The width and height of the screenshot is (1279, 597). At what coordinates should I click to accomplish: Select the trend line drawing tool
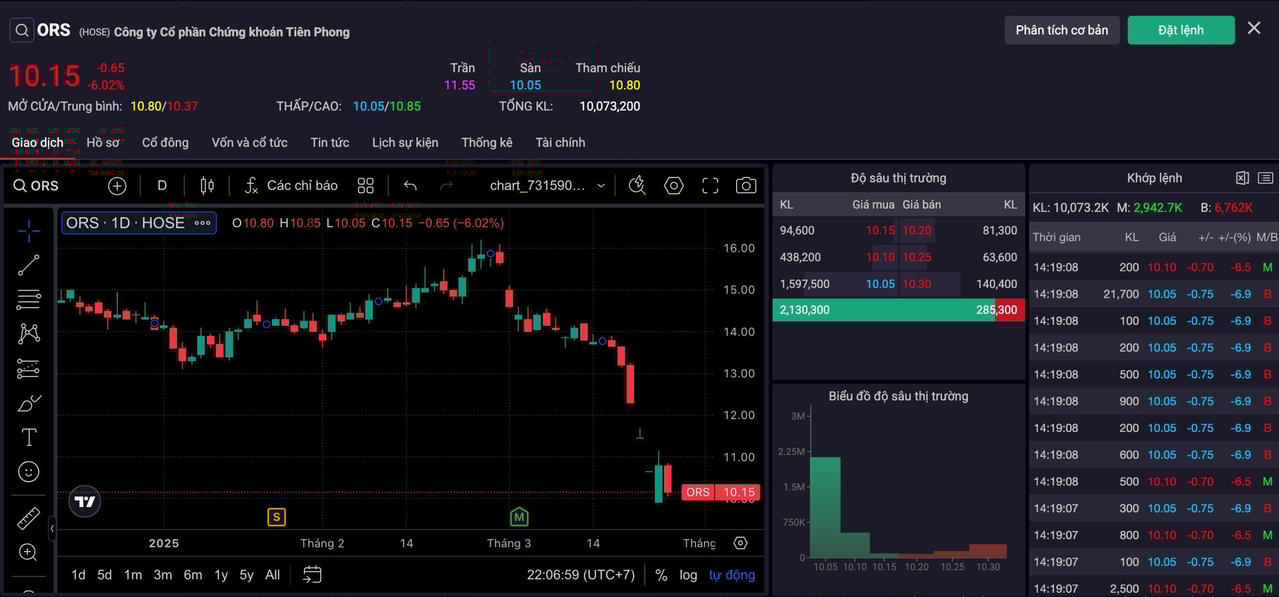pos(29,265)
